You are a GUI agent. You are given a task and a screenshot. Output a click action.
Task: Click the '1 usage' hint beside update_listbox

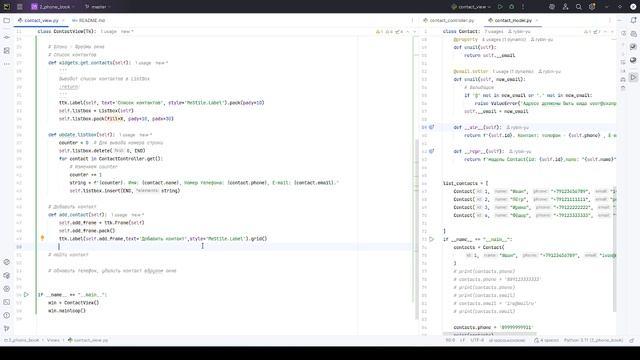click(x=127, y=135)
